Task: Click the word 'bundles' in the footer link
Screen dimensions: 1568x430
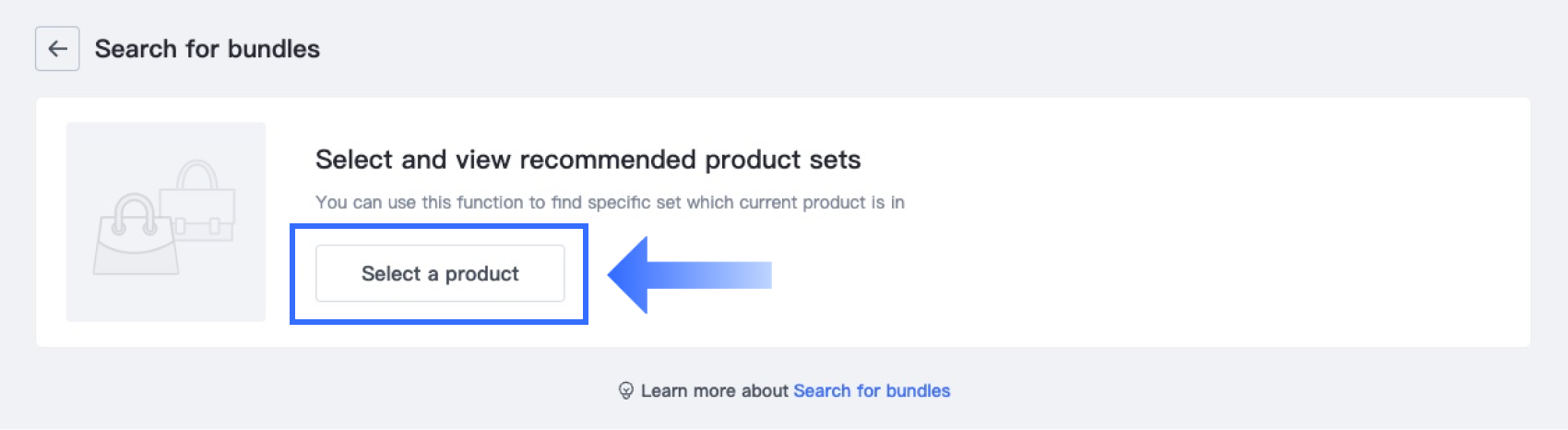Action: pos(917,391)
